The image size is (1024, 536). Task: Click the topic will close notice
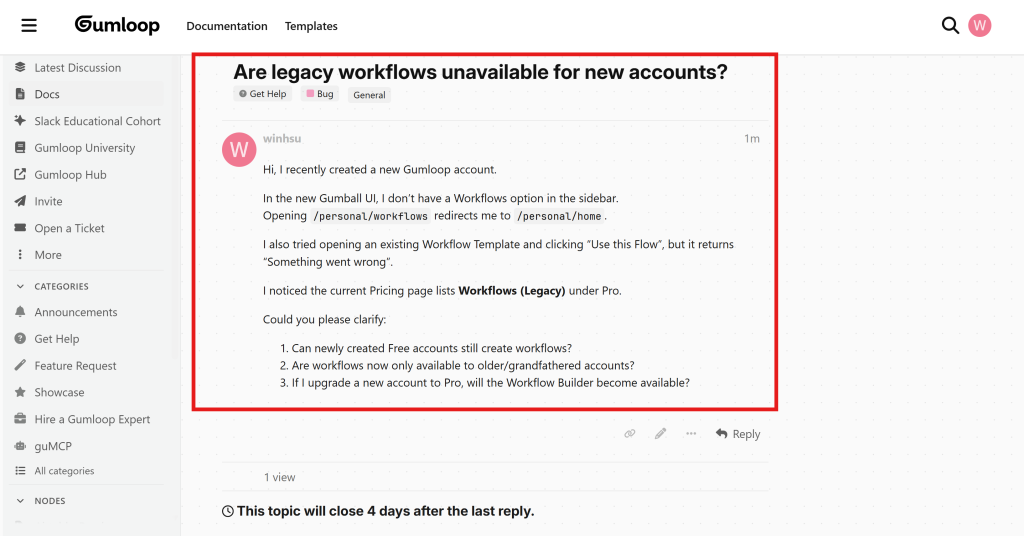(x=385, y=511)
